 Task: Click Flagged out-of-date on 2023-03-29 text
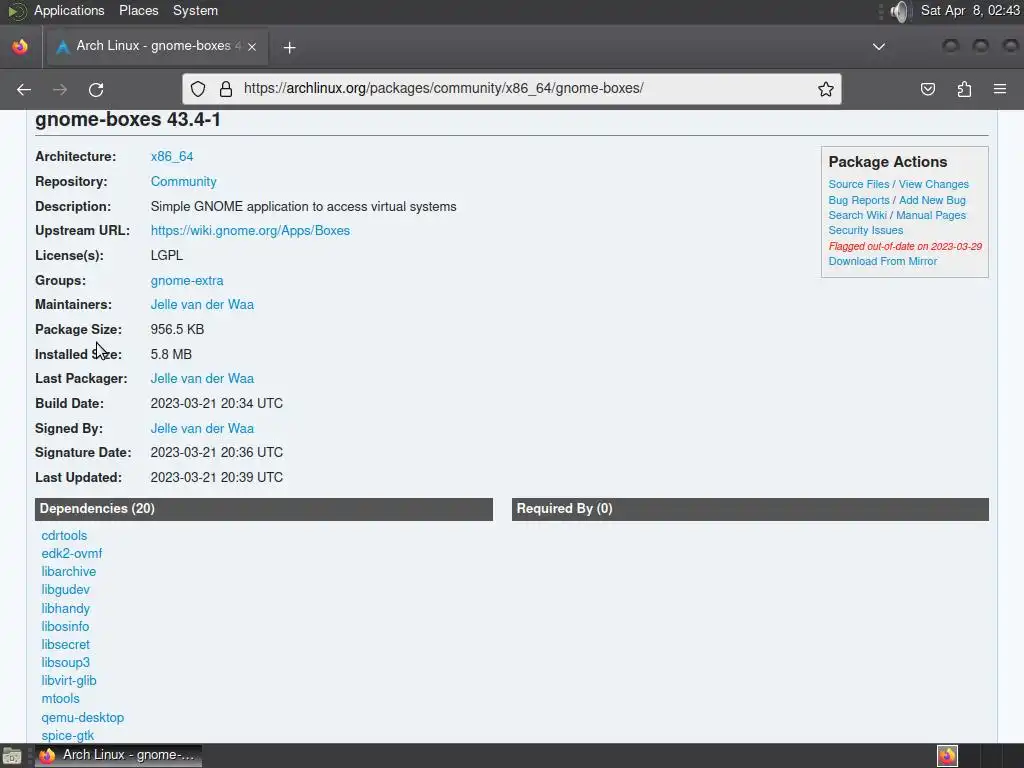(905, 246)
